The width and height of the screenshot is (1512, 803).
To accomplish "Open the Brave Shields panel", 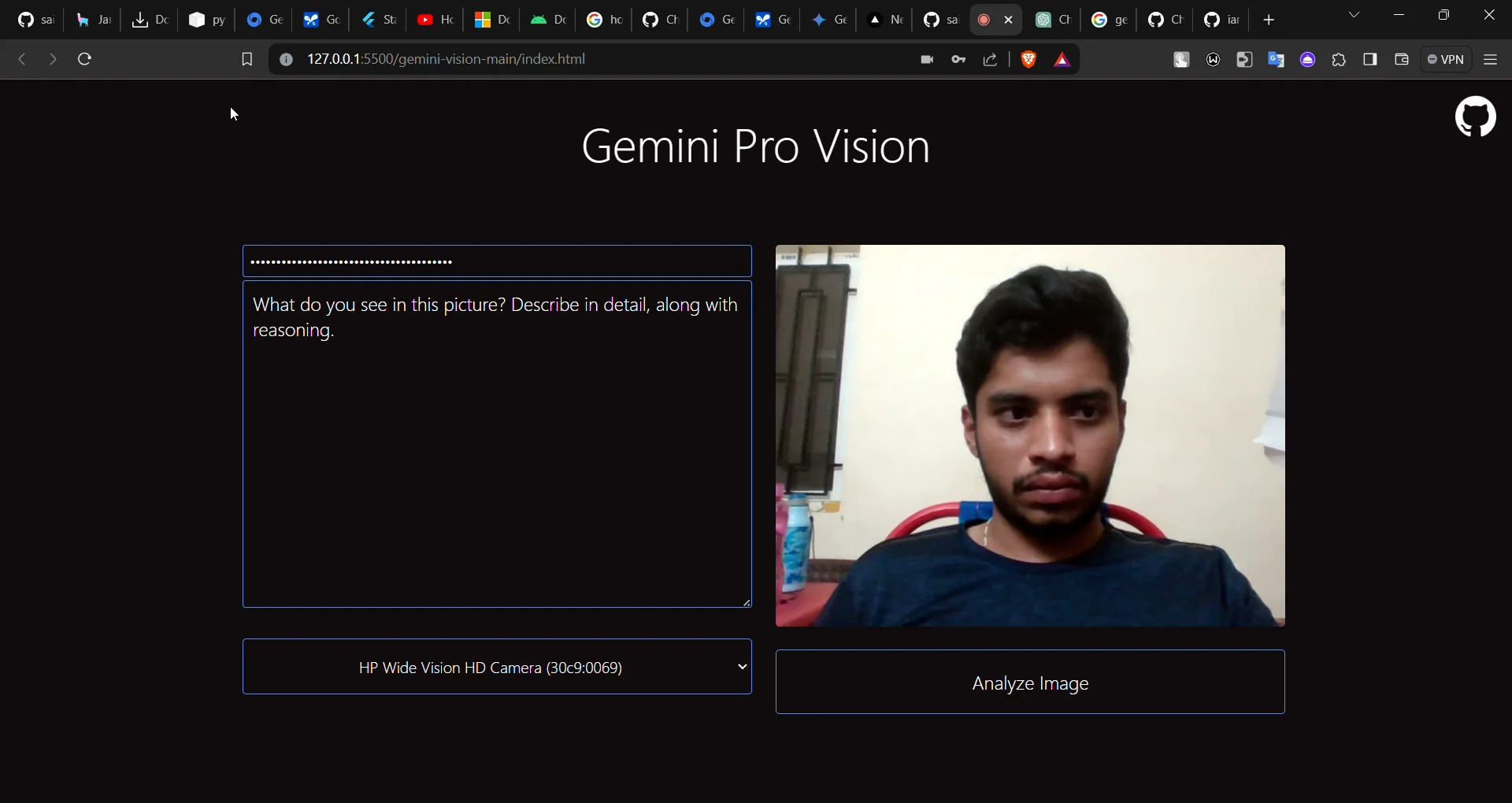I will (1029, 59).
